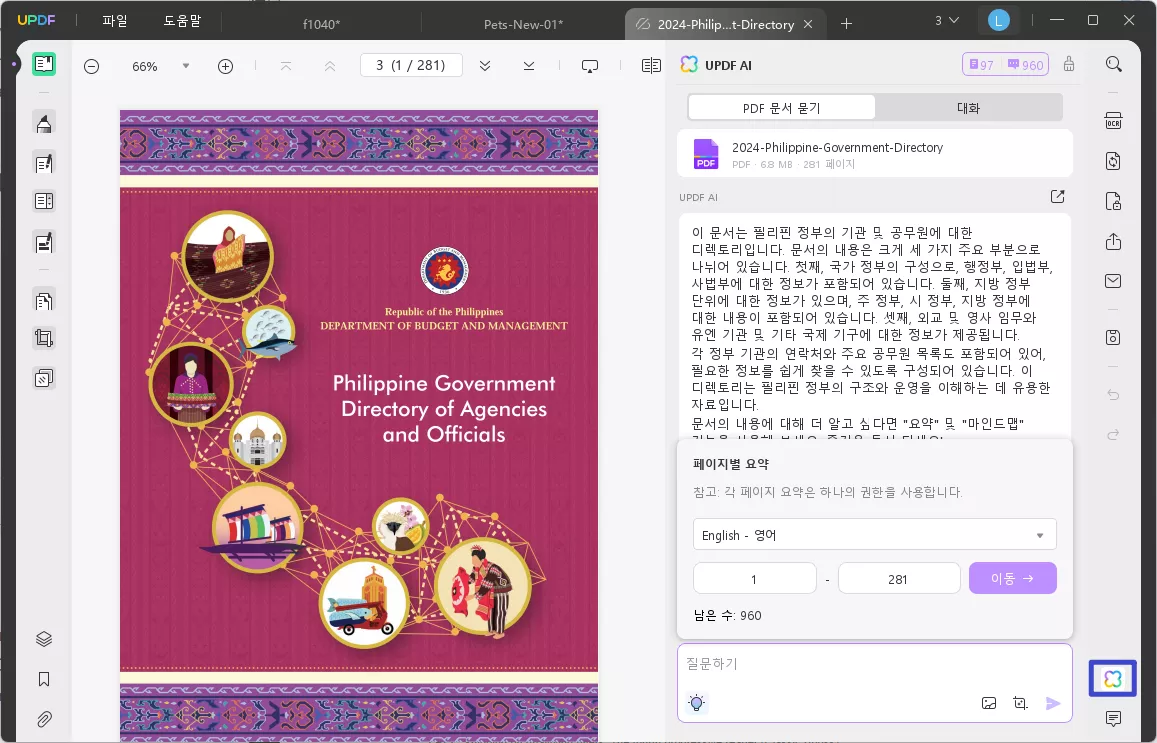Toggle the UPDF AI panel button
Screen dimensions: 1157x743
coord(1113,679)
